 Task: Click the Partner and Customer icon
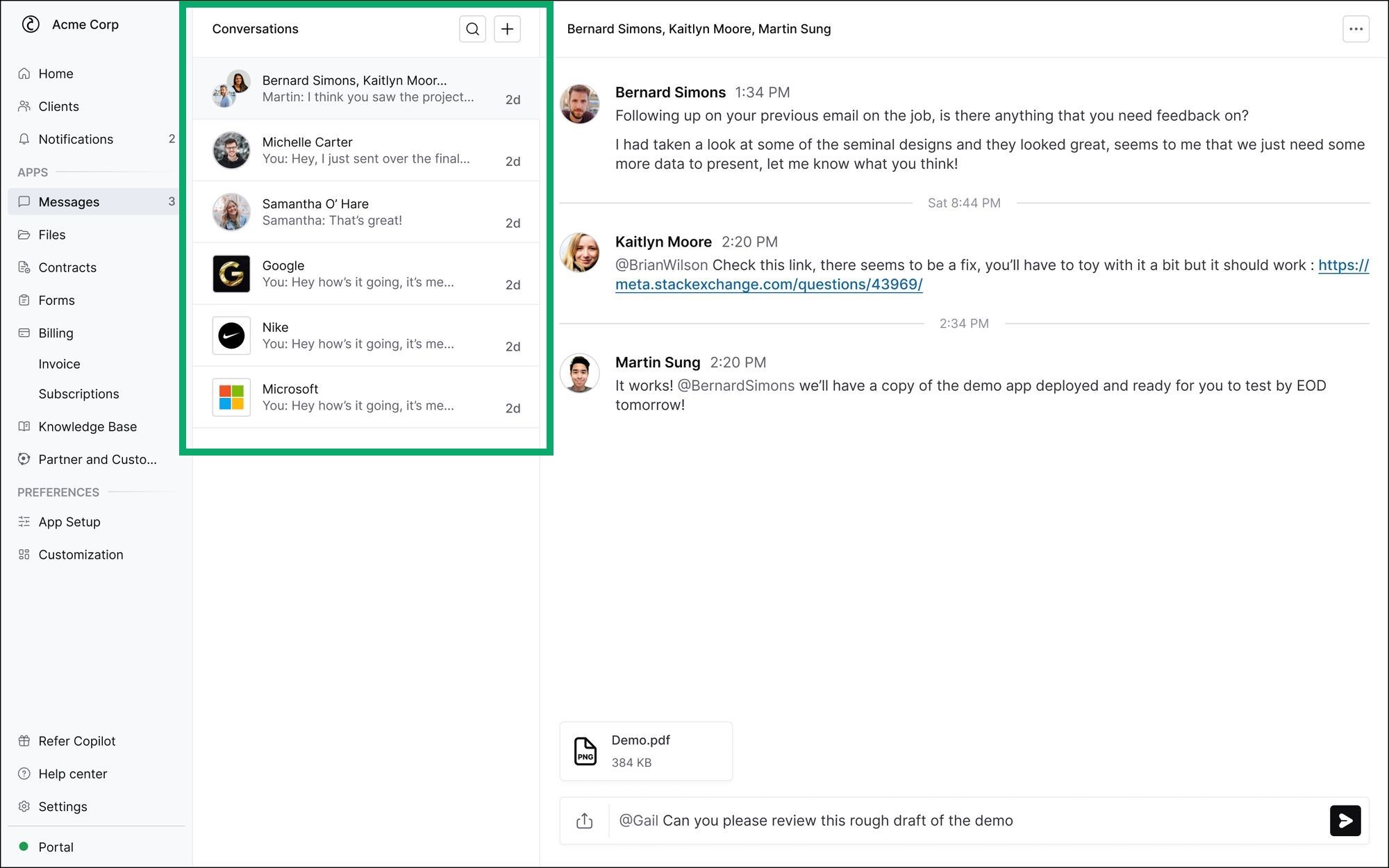coord(24,459)
